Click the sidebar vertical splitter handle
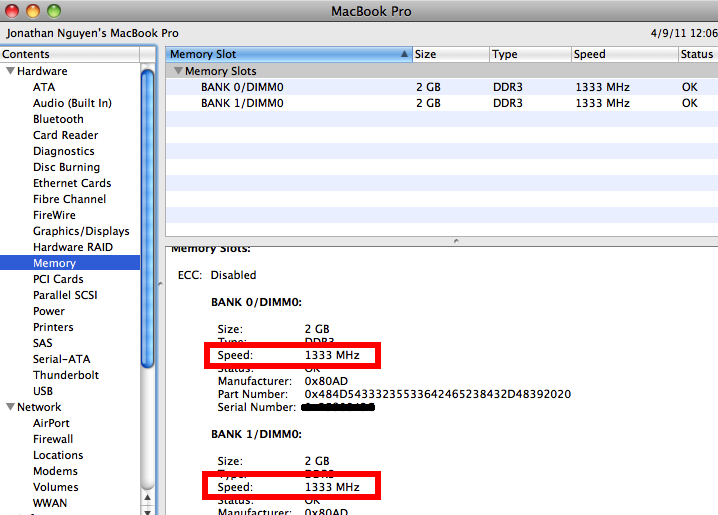Screen dimensions: 718x515 coord(160,284)
